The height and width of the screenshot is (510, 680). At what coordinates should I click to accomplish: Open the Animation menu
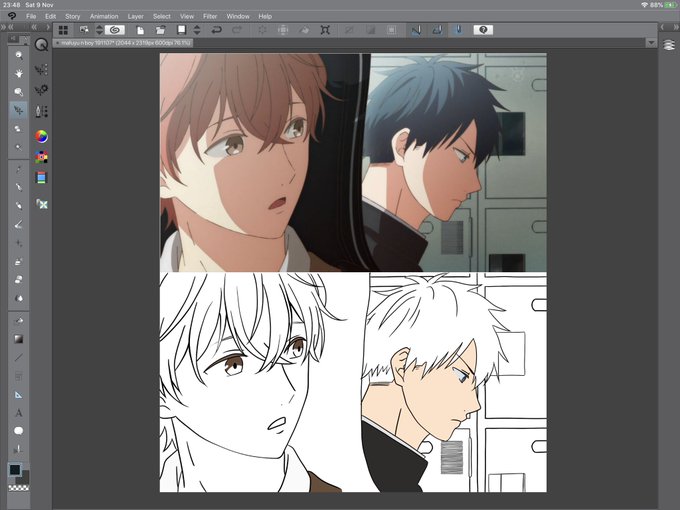(x=104, y=16)
